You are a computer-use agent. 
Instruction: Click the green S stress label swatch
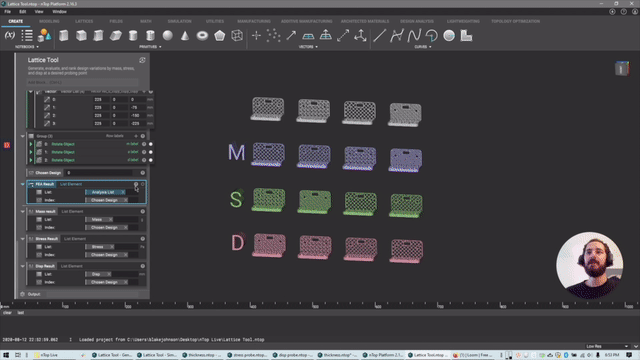(x=236, y=199)
